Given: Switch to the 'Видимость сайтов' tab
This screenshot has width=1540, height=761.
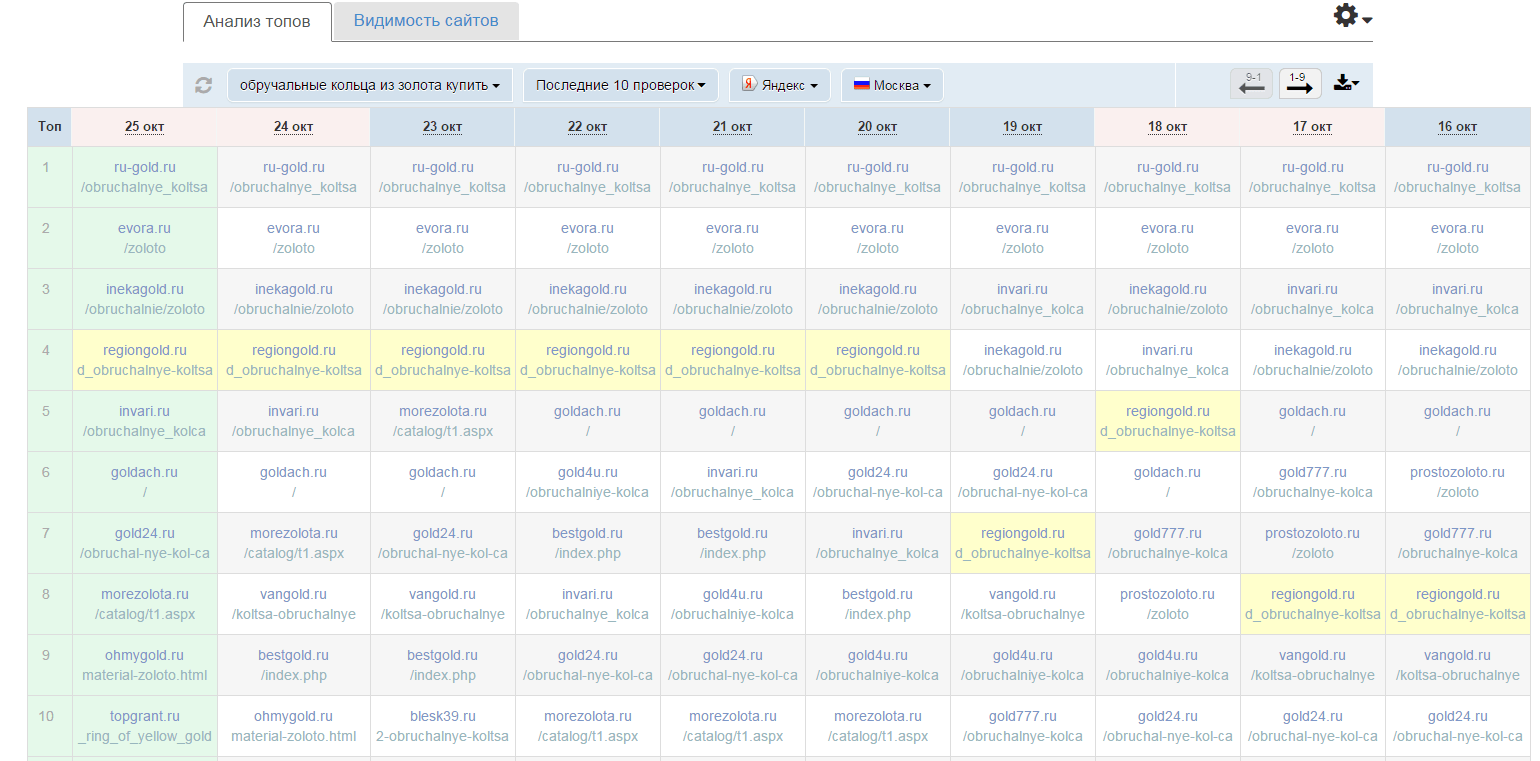Looking at the screenshot, I should [425, 21].
